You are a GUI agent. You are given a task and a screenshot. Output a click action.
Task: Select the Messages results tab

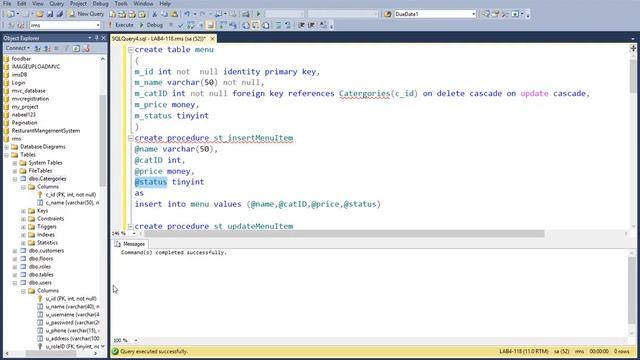[x=130, y=244]
